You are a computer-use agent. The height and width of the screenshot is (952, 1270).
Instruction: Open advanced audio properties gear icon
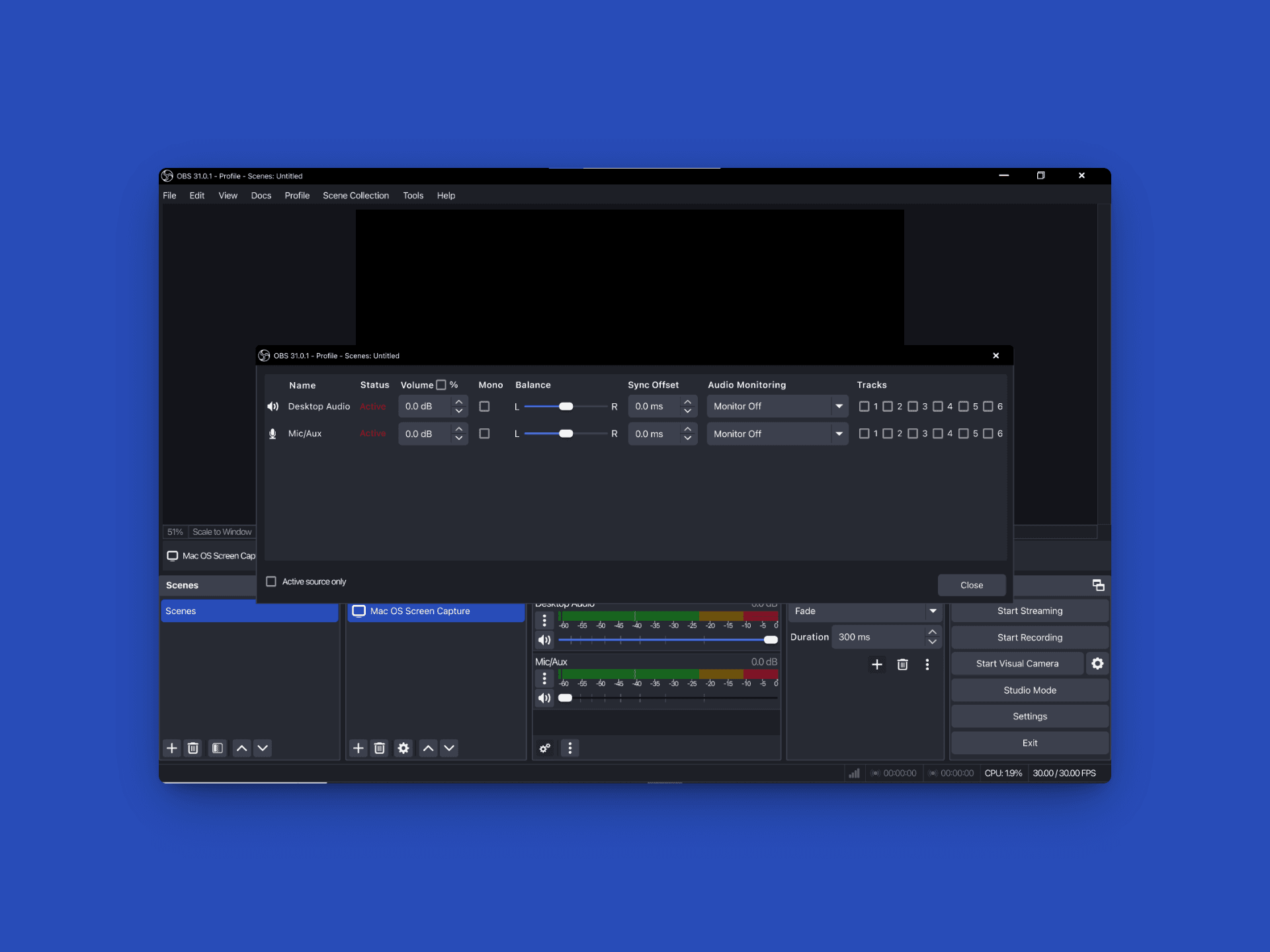(x=544, y=748)
